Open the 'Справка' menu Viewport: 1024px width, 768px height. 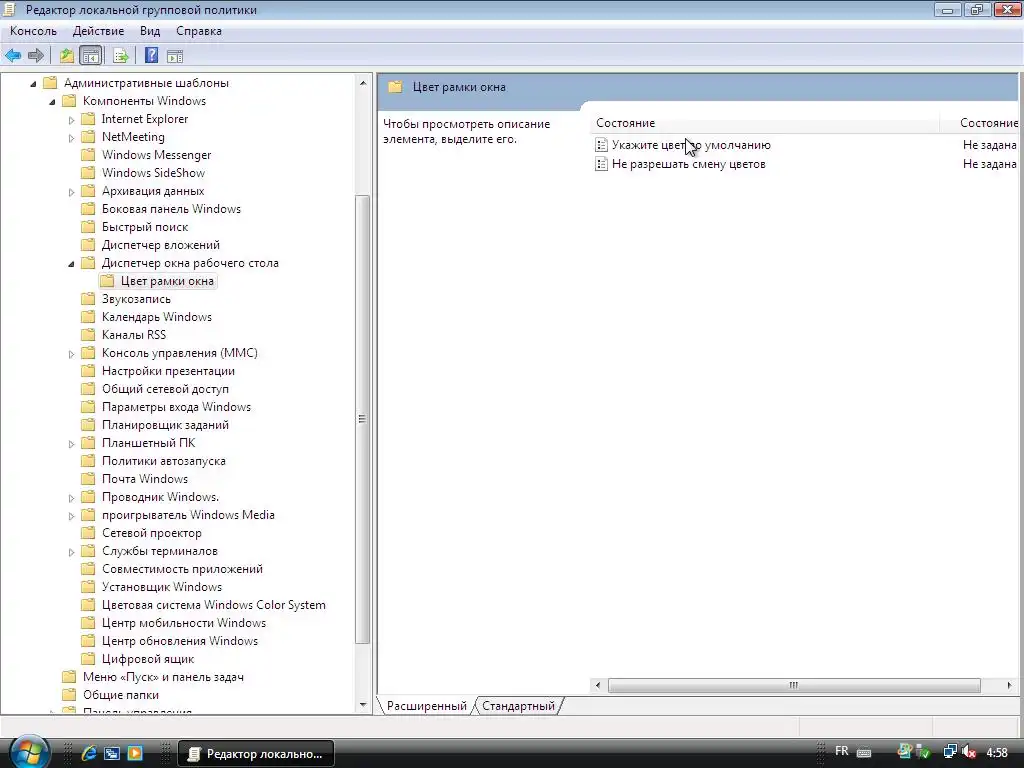point(199,31)
